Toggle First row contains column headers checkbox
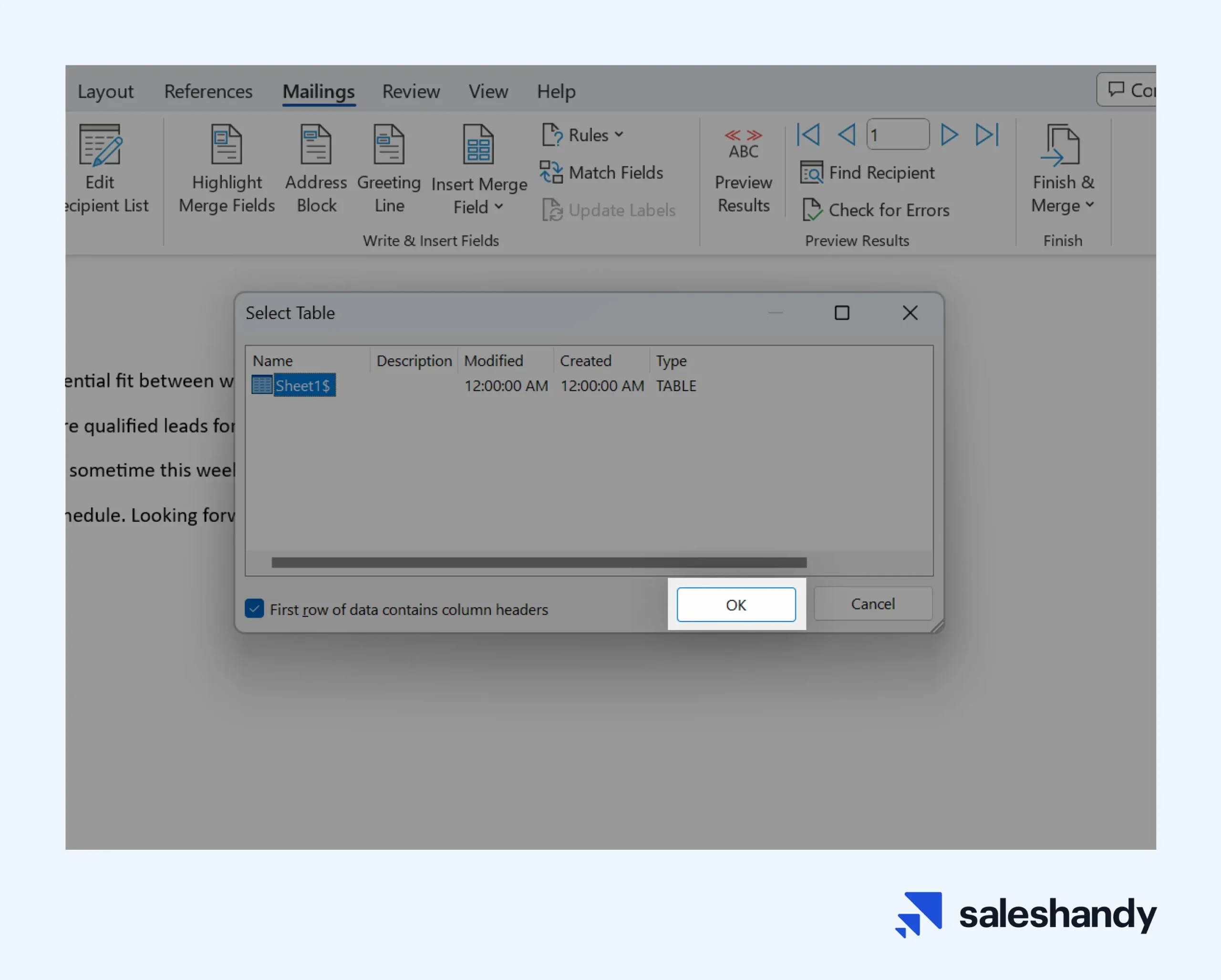The height and width of the screenshot is (980, 1221). 254,609
